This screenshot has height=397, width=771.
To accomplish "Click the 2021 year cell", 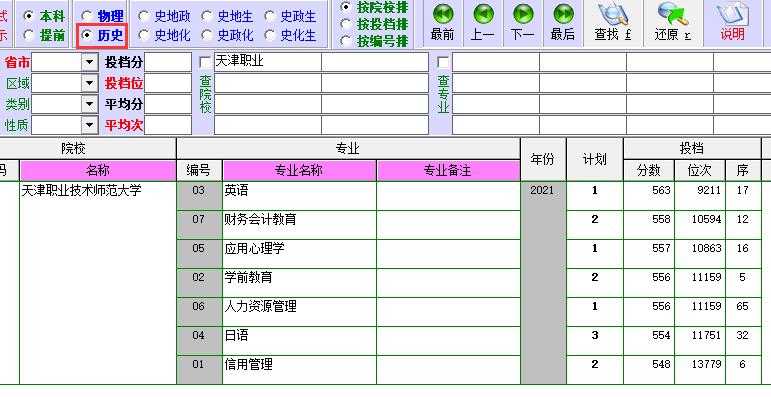I will pyautogui.click(x=543, y=283).
